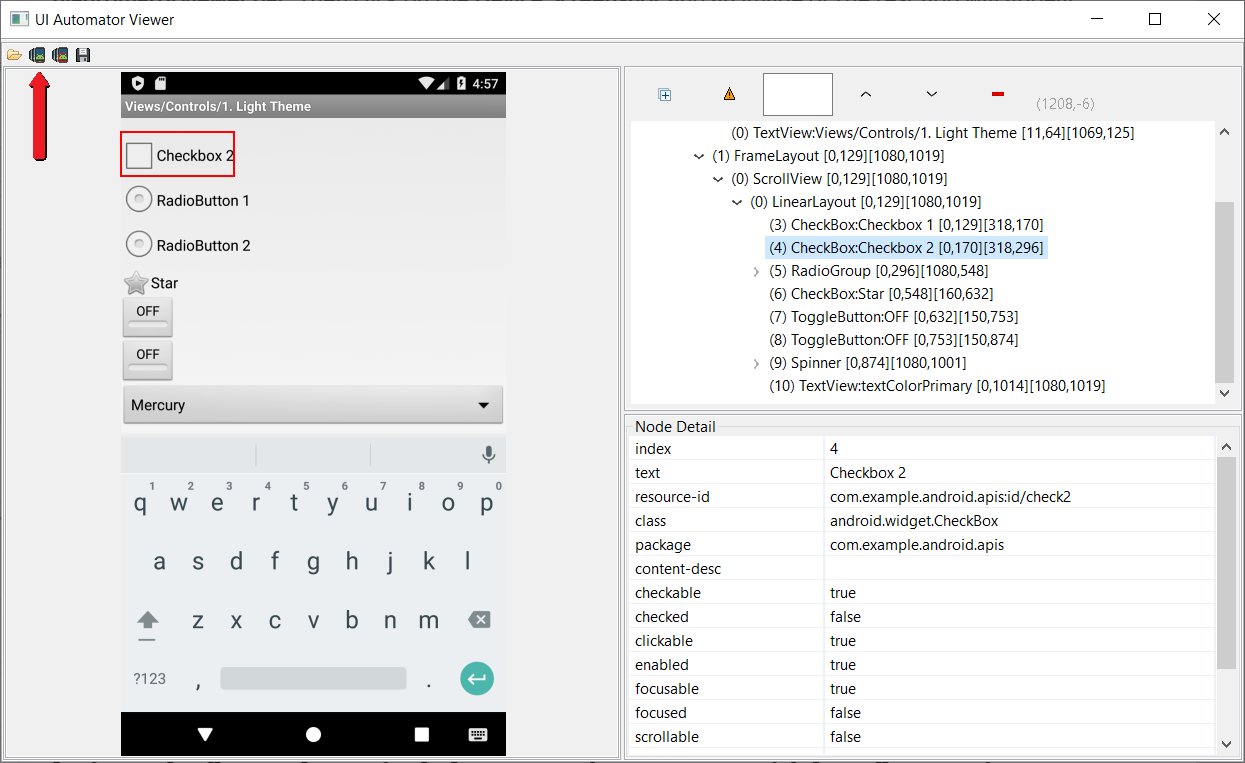This screenshot has width=1245, height=763.
Task: Tap the emulator Home button in preview
Action: point(313,733)
